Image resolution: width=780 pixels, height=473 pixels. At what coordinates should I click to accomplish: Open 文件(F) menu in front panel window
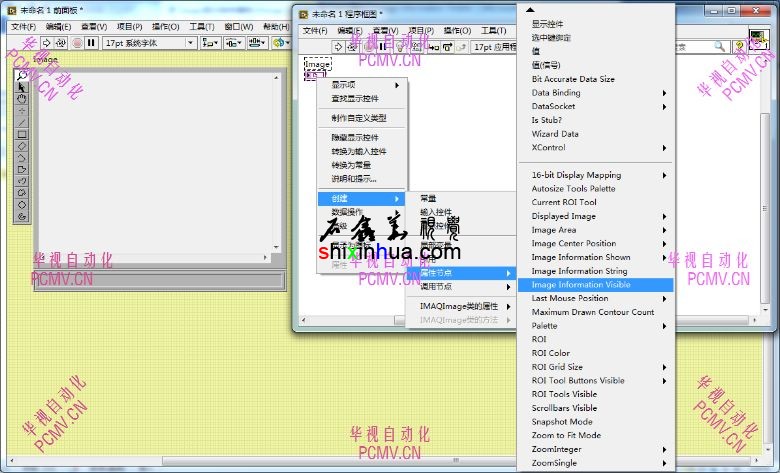point(23,26)
